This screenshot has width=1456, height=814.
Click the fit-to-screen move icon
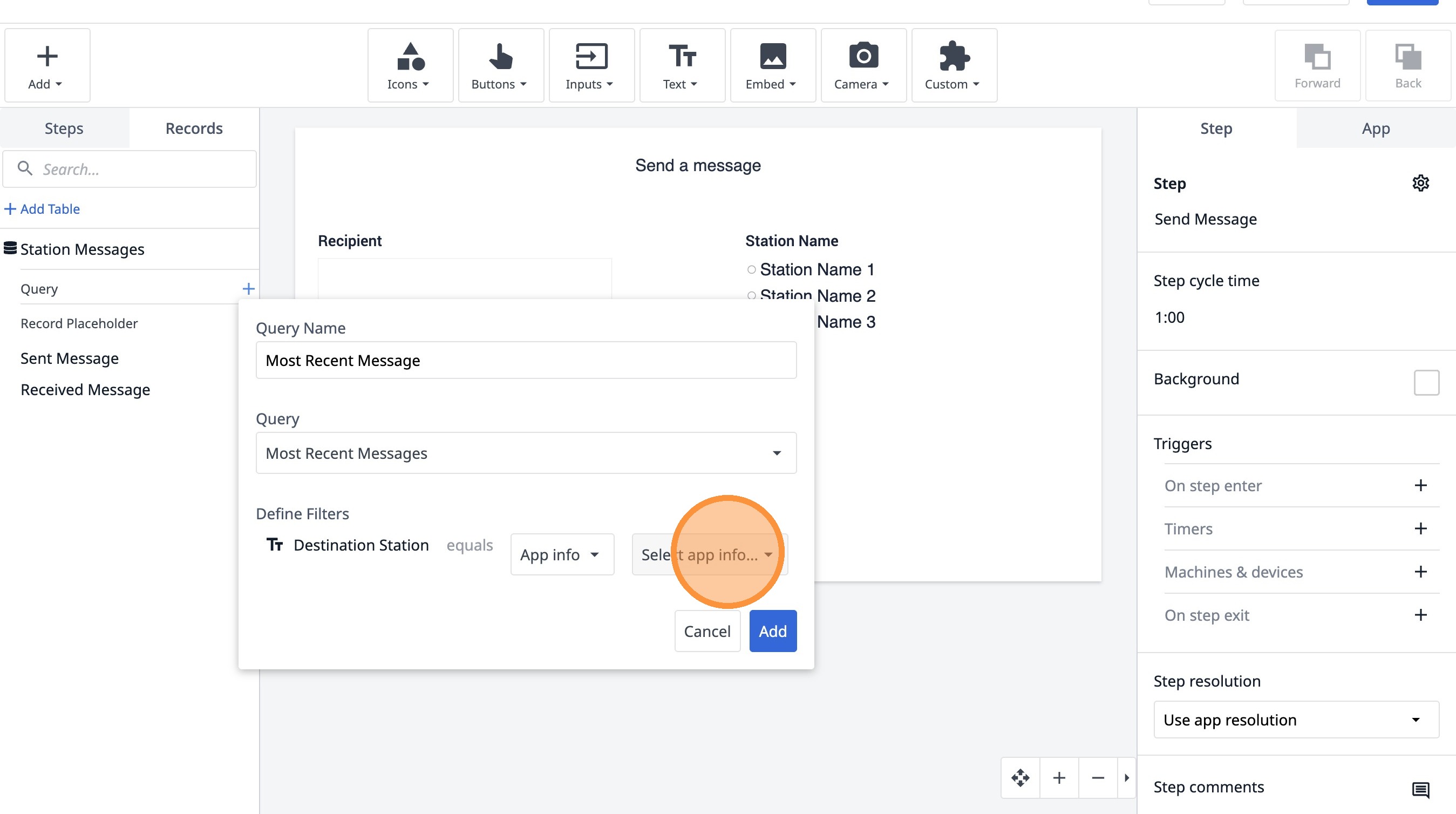click(x=1020, y=778)
